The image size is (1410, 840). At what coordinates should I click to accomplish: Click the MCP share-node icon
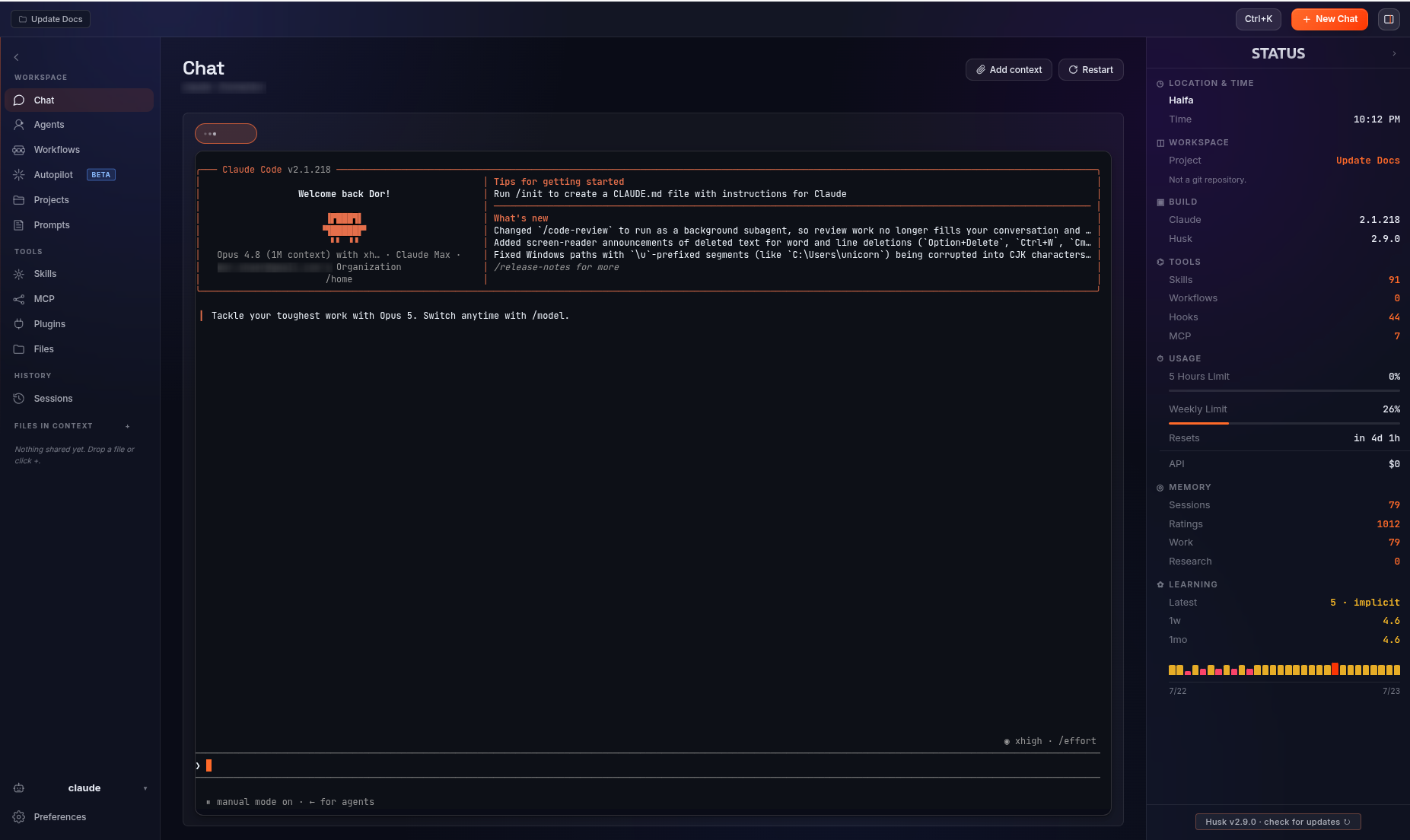(19, 299)
